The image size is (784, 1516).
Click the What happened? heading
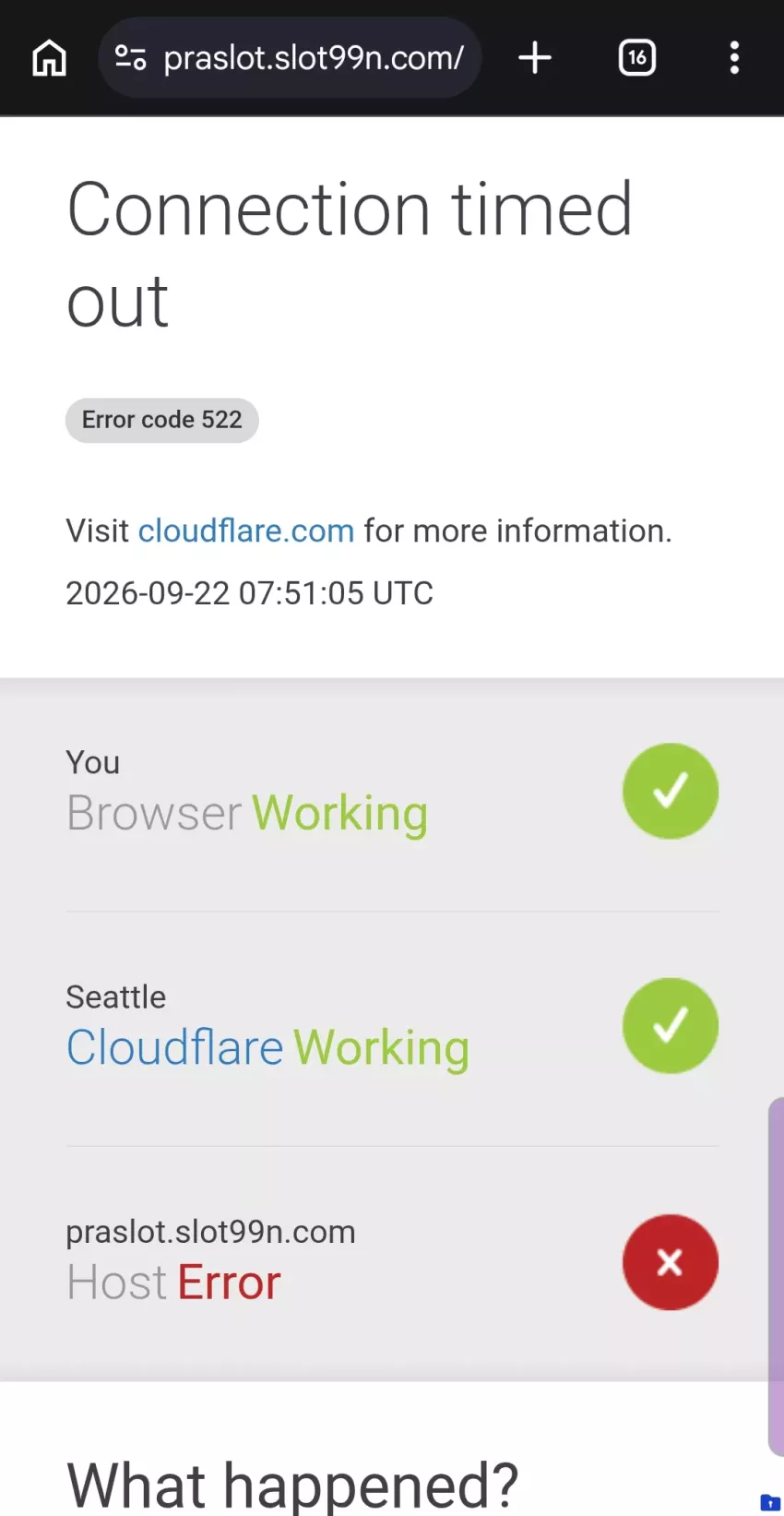[292, 1485]
